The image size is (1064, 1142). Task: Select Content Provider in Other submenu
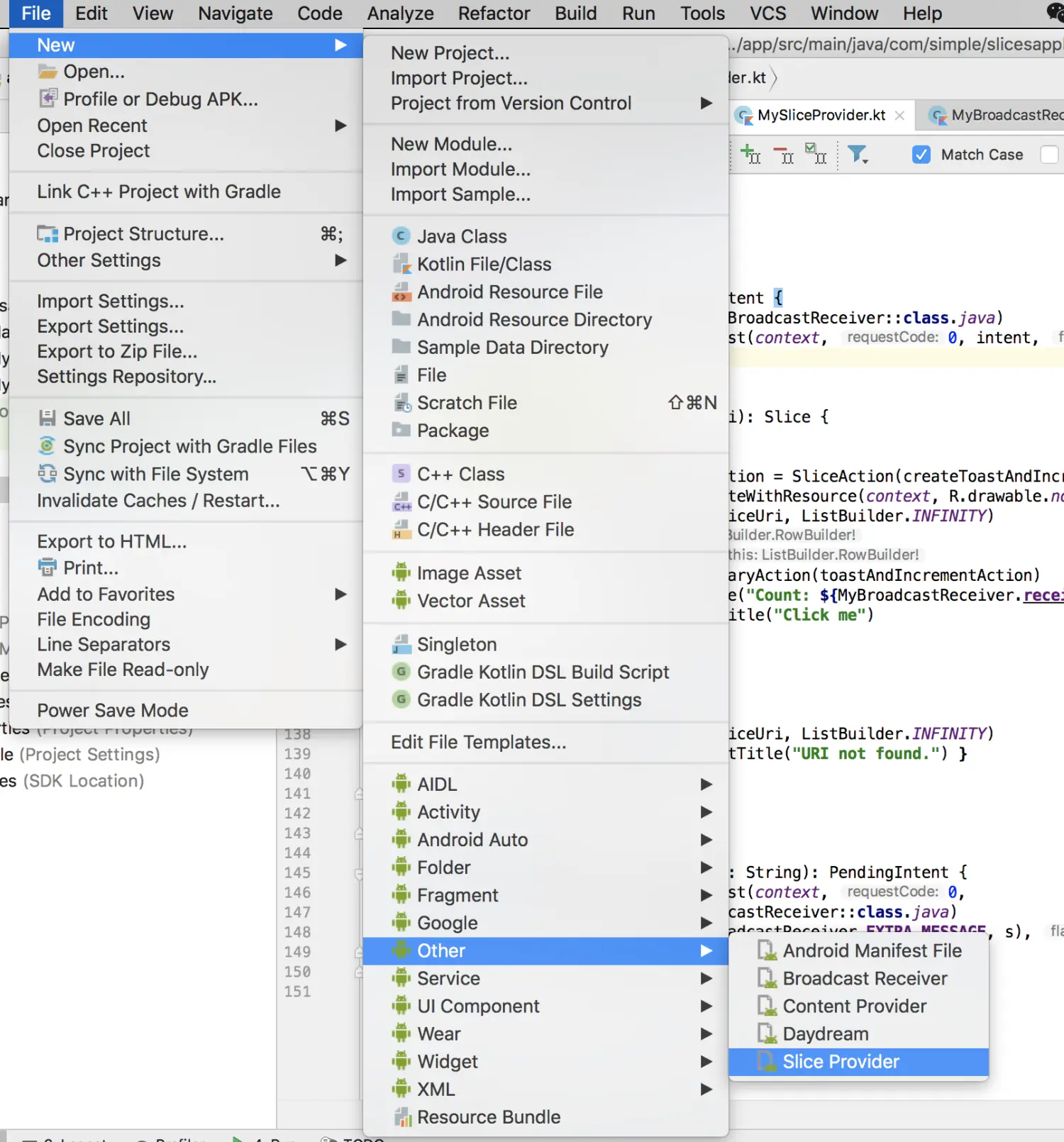[x=859, y=1007]
